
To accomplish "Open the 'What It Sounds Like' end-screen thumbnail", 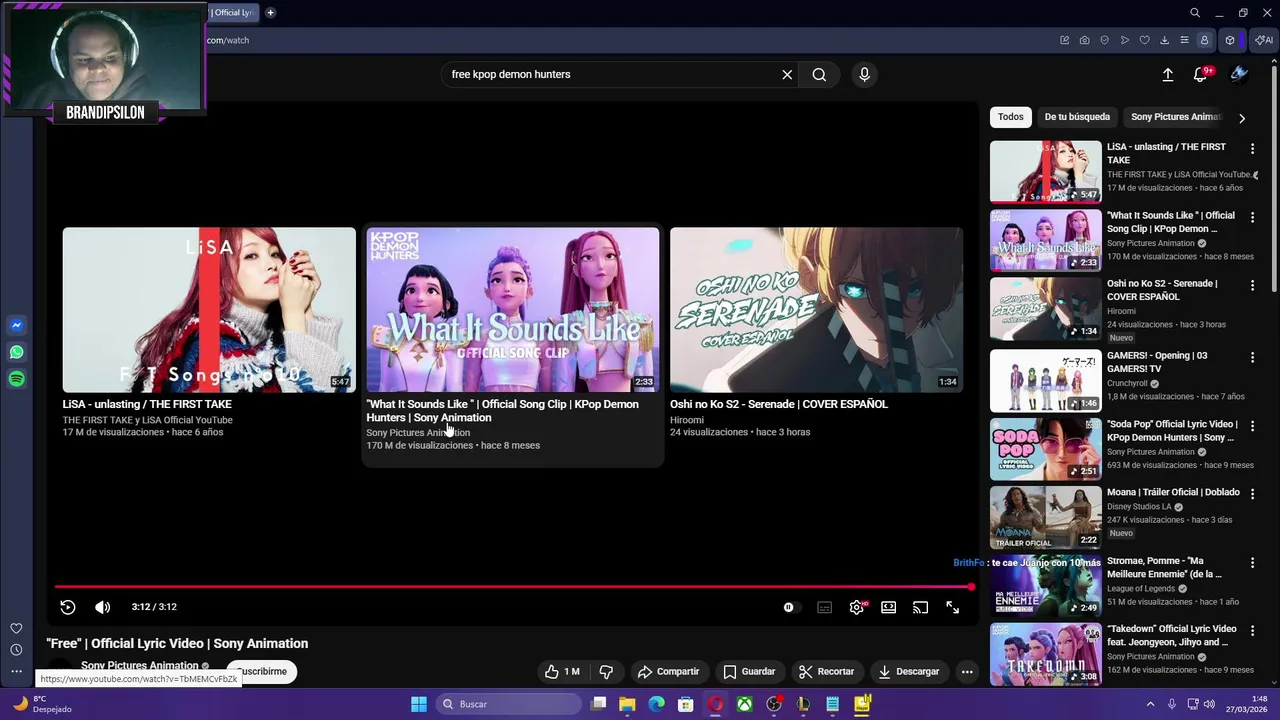I will (513, 310).
